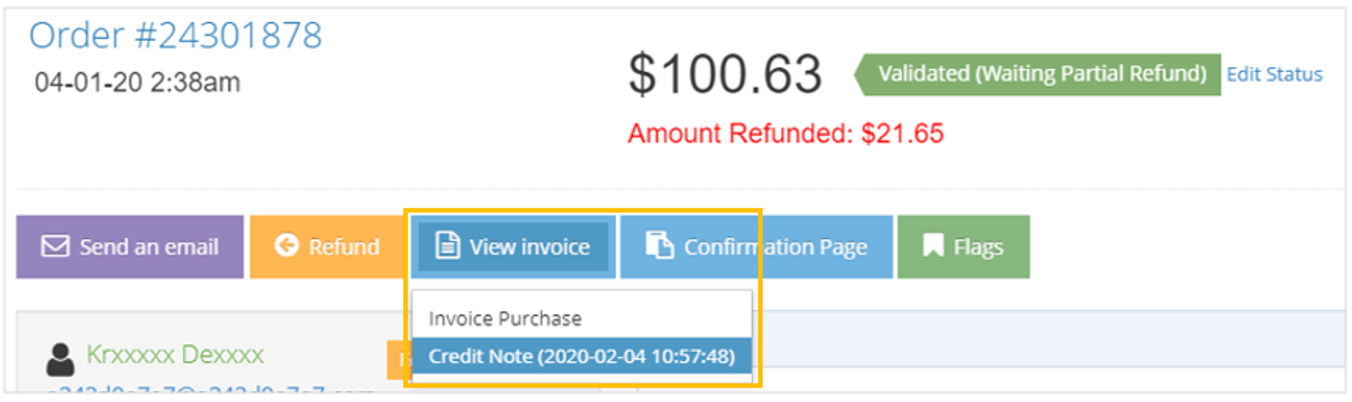Choose the Credit Note (2020-02-04) entry

(x=581, y=356)
